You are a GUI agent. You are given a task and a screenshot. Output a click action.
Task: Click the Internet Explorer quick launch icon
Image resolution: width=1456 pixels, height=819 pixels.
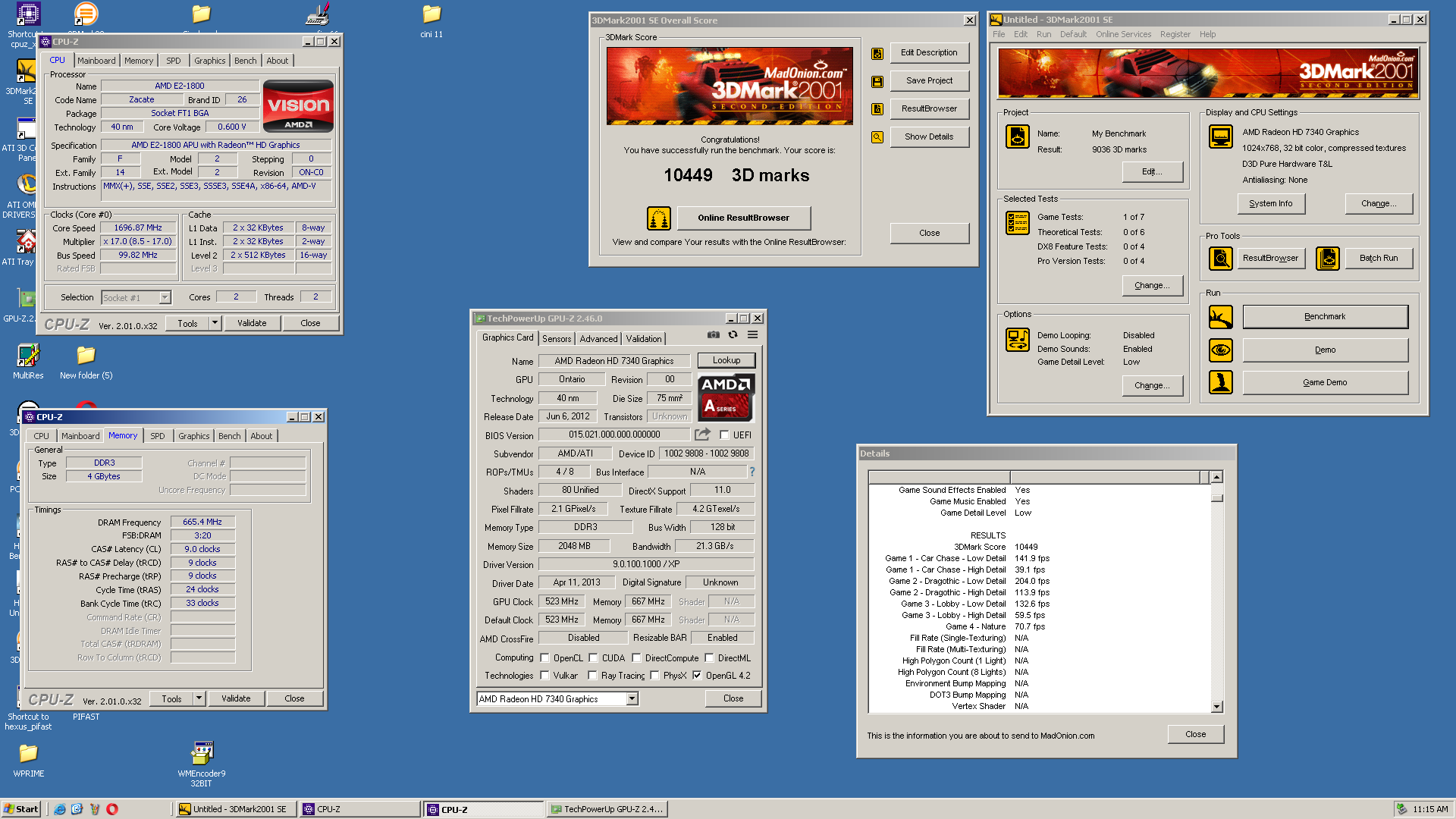(60, 809)
